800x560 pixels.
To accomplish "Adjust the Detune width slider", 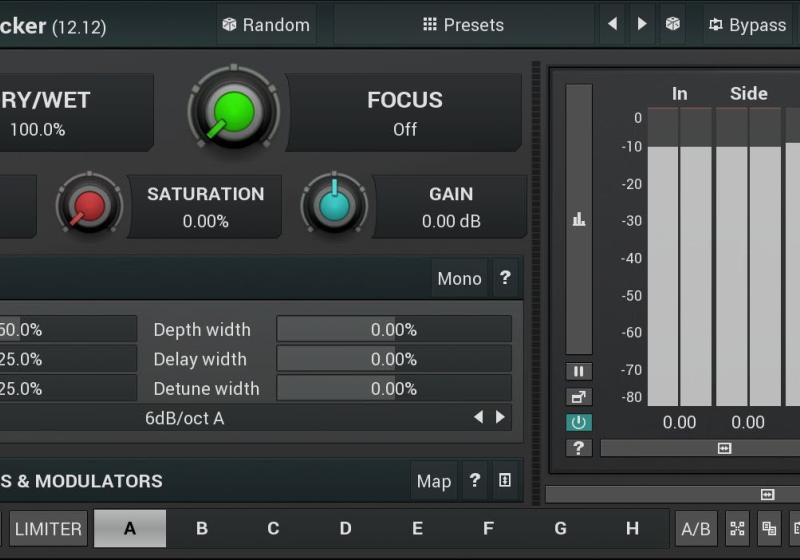I will [x=394, y=389].
